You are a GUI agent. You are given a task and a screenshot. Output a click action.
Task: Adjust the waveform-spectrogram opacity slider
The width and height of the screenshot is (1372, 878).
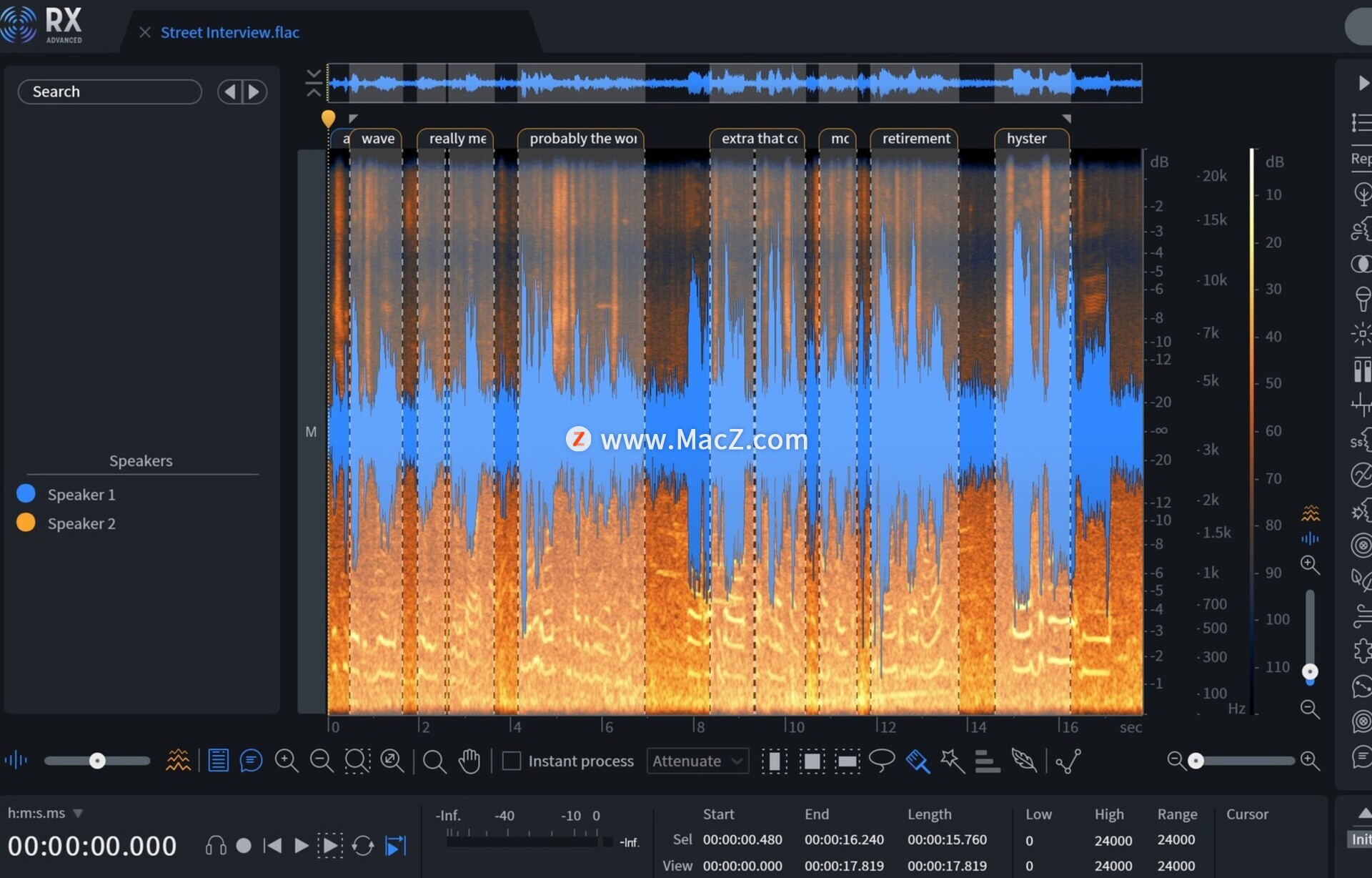(97, 761)
